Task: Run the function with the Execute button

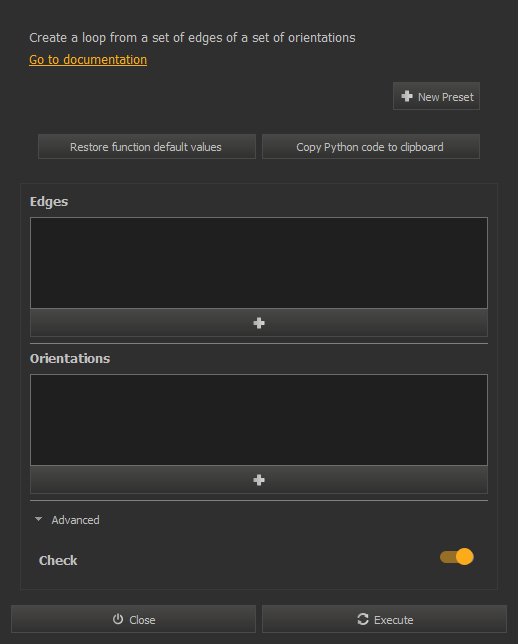Action: point(384,619)
